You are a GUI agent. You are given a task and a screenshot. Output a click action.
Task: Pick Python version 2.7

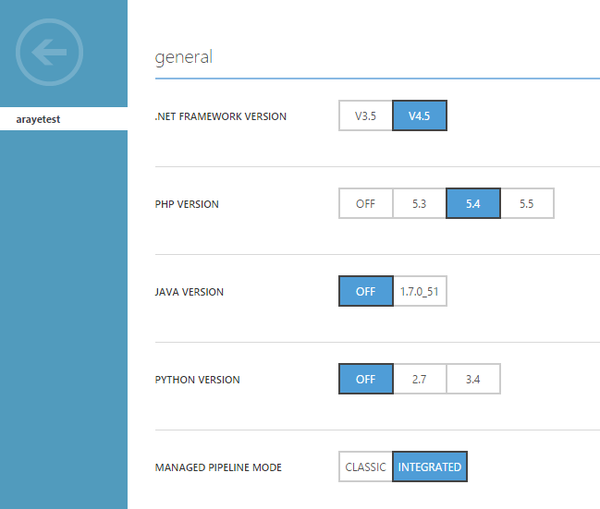tap(419, 380)
